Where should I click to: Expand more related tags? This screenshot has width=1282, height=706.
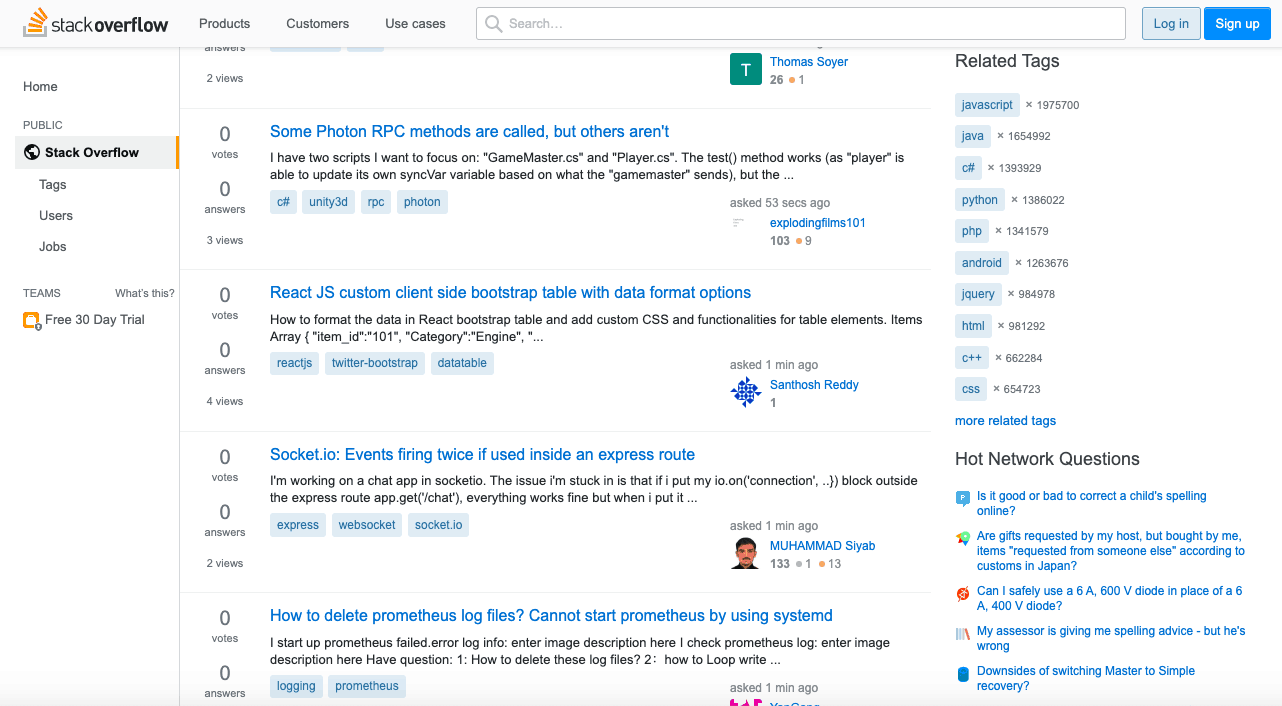click(x=1005, y=421)
